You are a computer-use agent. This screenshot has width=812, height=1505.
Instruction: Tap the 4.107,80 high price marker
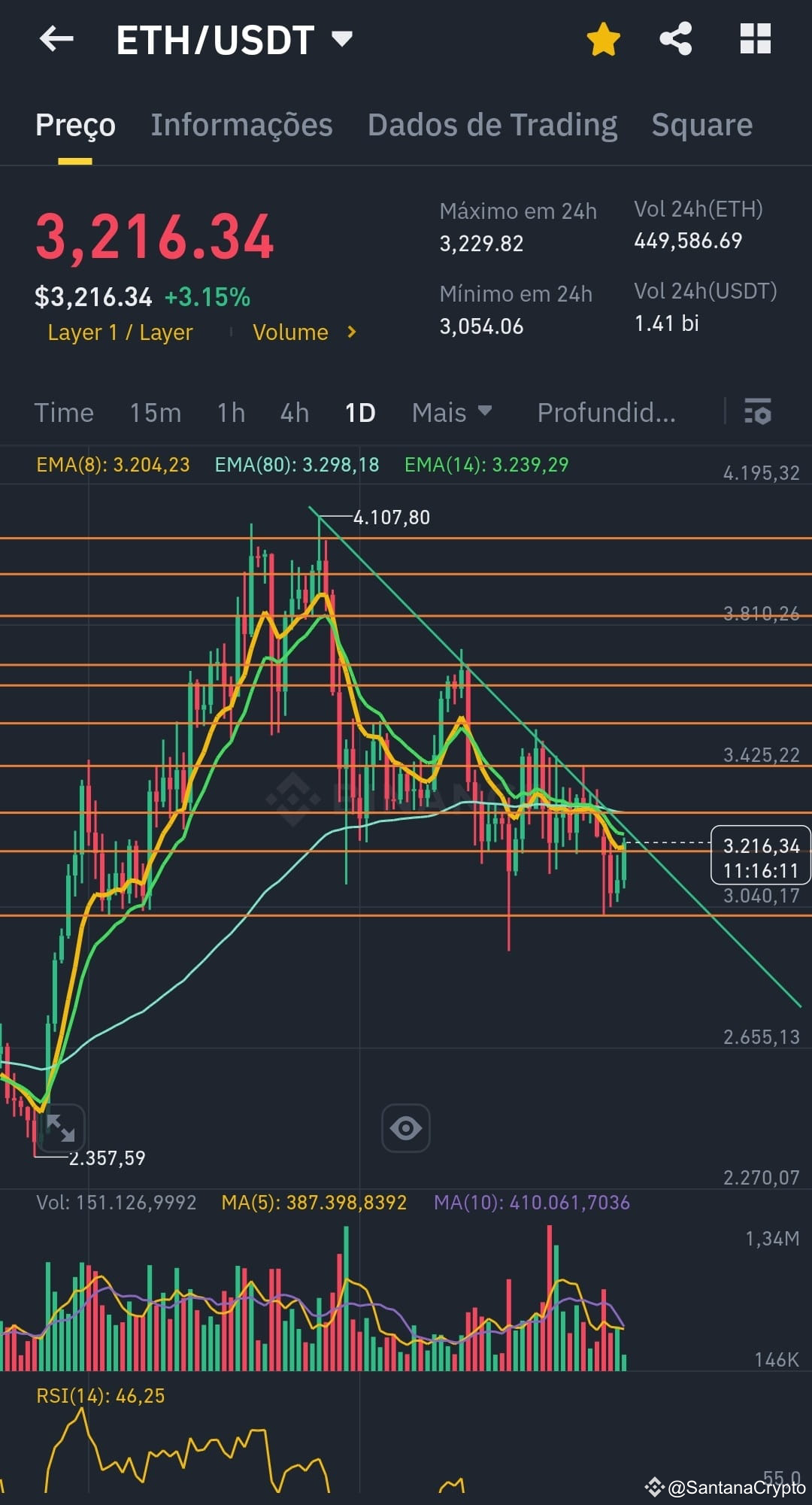(392, 517)
